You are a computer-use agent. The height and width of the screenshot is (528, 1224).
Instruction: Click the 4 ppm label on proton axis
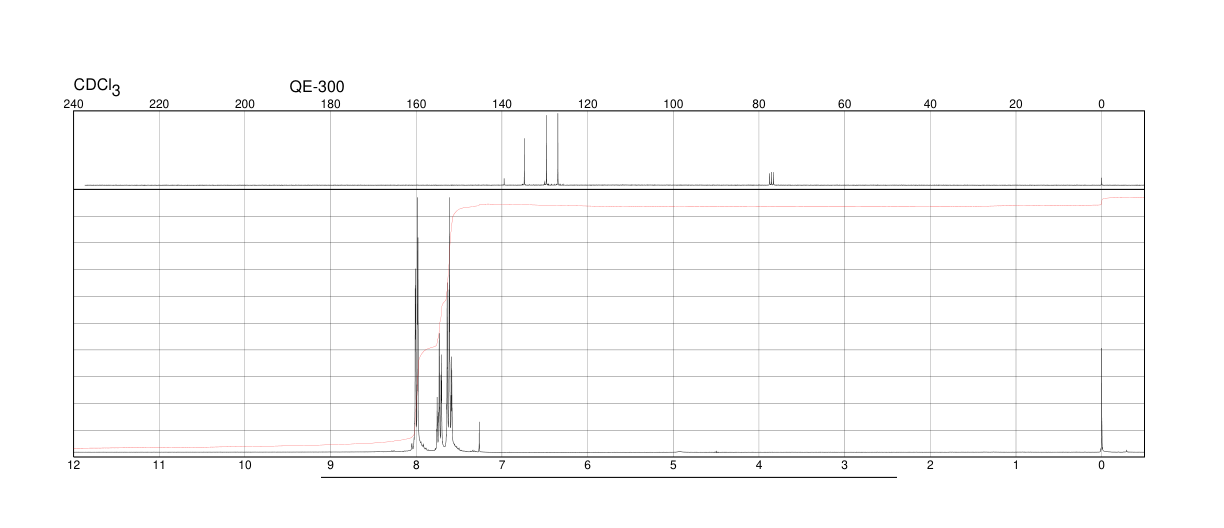tap(759, 466)
